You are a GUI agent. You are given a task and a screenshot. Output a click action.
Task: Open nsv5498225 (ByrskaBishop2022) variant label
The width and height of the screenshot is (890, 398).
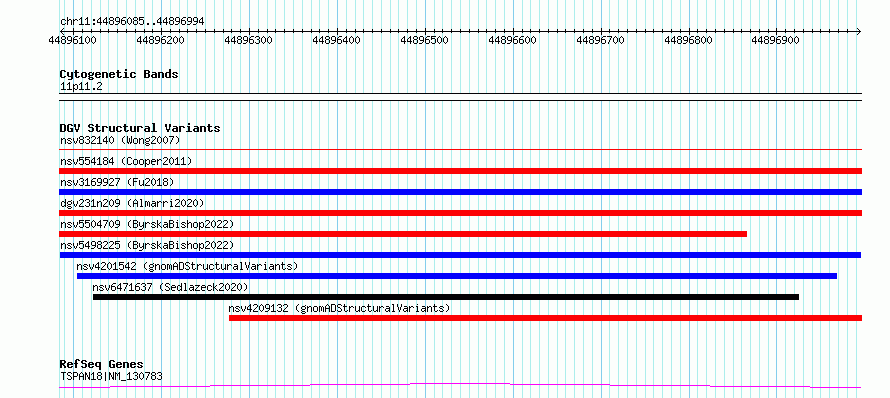(147, 245)
